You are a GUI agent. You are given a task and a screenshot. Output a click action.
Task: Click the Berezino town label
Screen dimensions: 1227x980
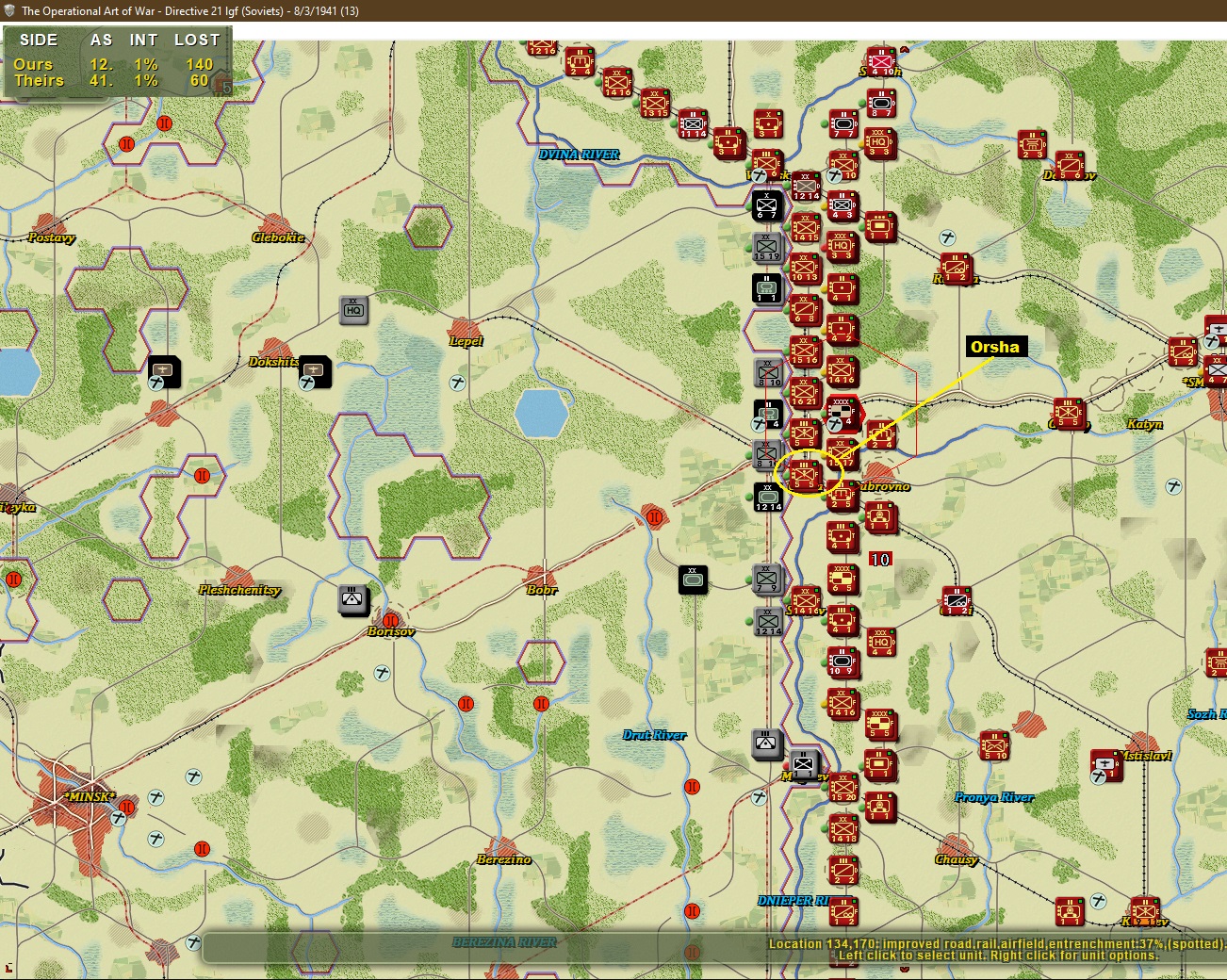(x=504, y=859)
